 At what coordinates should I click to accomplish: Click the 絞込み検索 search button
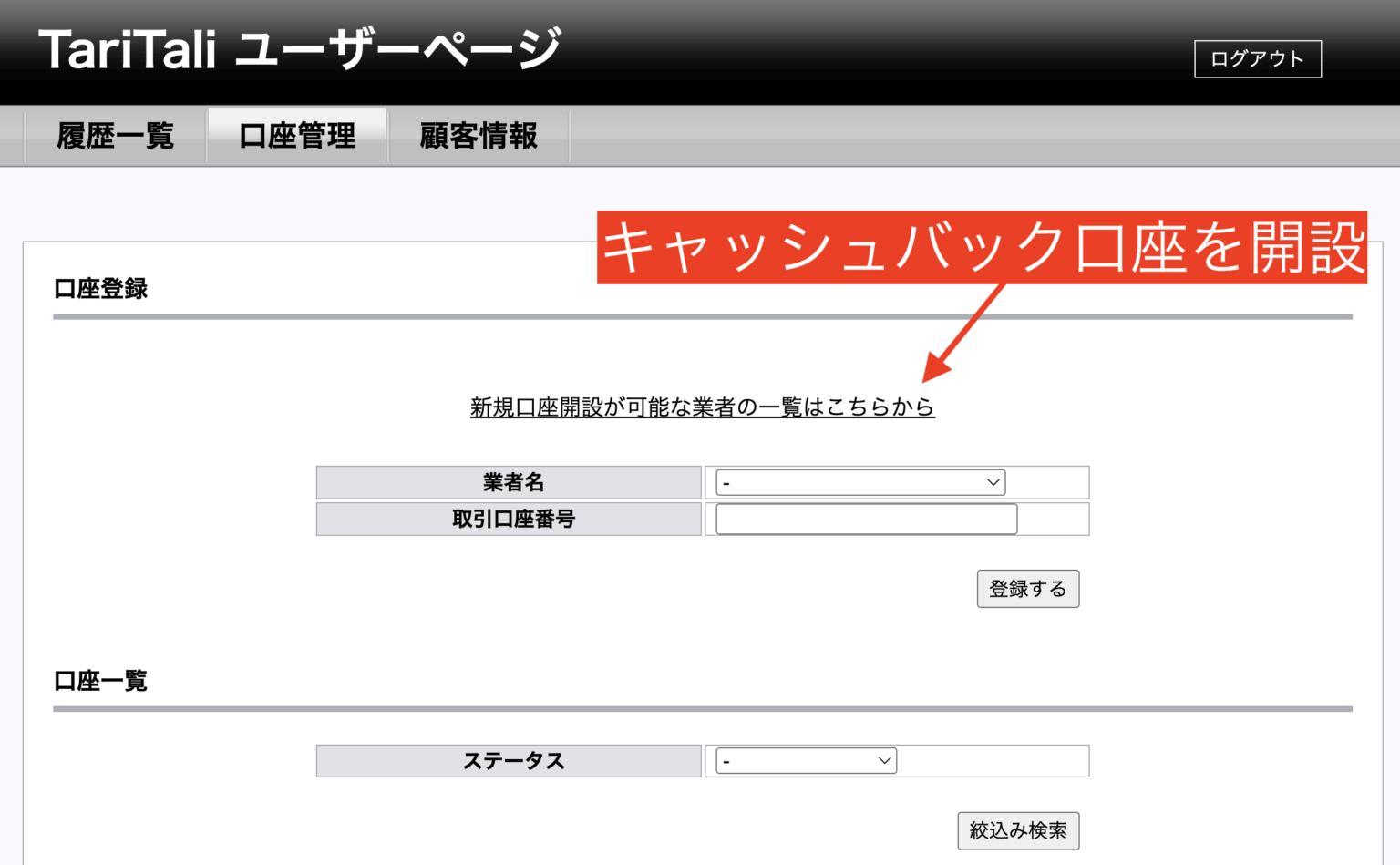tap(1017, 830)
